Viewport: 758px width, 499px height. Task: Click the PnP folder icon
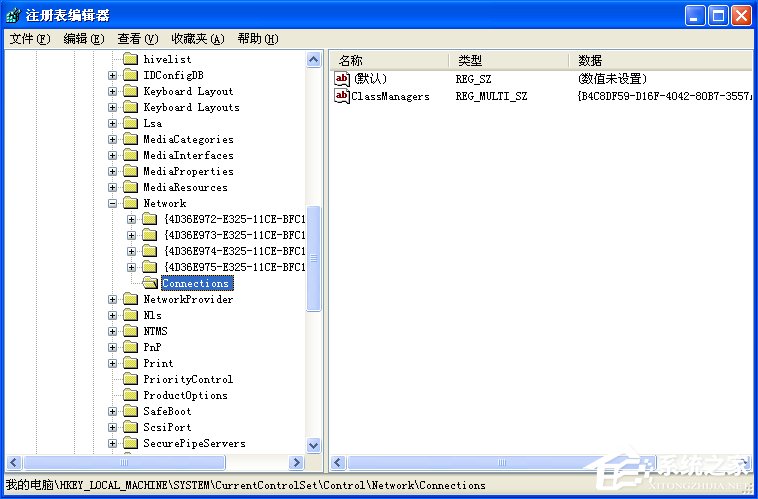(130, 347)
